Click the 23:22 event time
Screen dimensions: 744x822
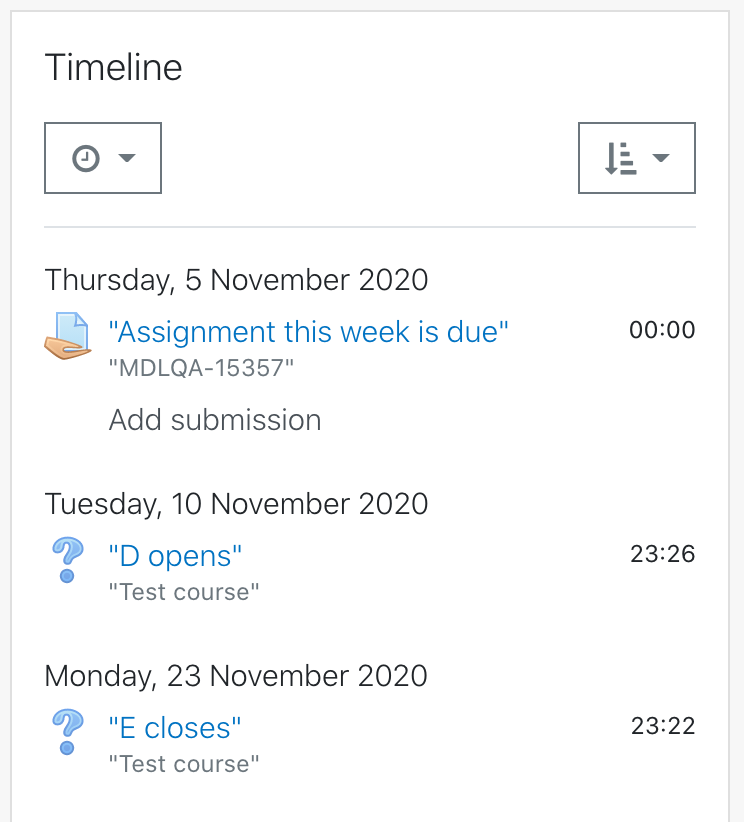coord(663,726)
